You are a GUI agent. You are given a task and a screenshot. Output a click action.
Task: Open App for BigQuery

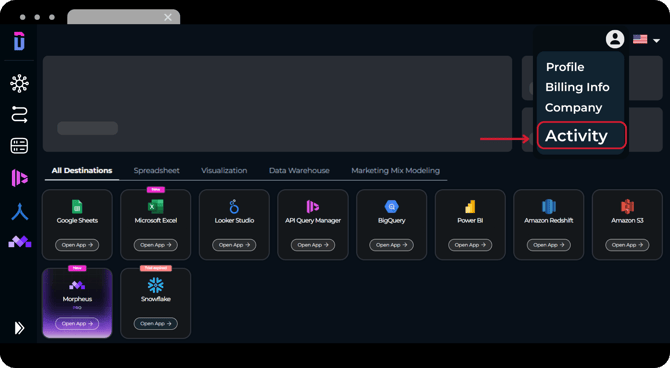391,245
